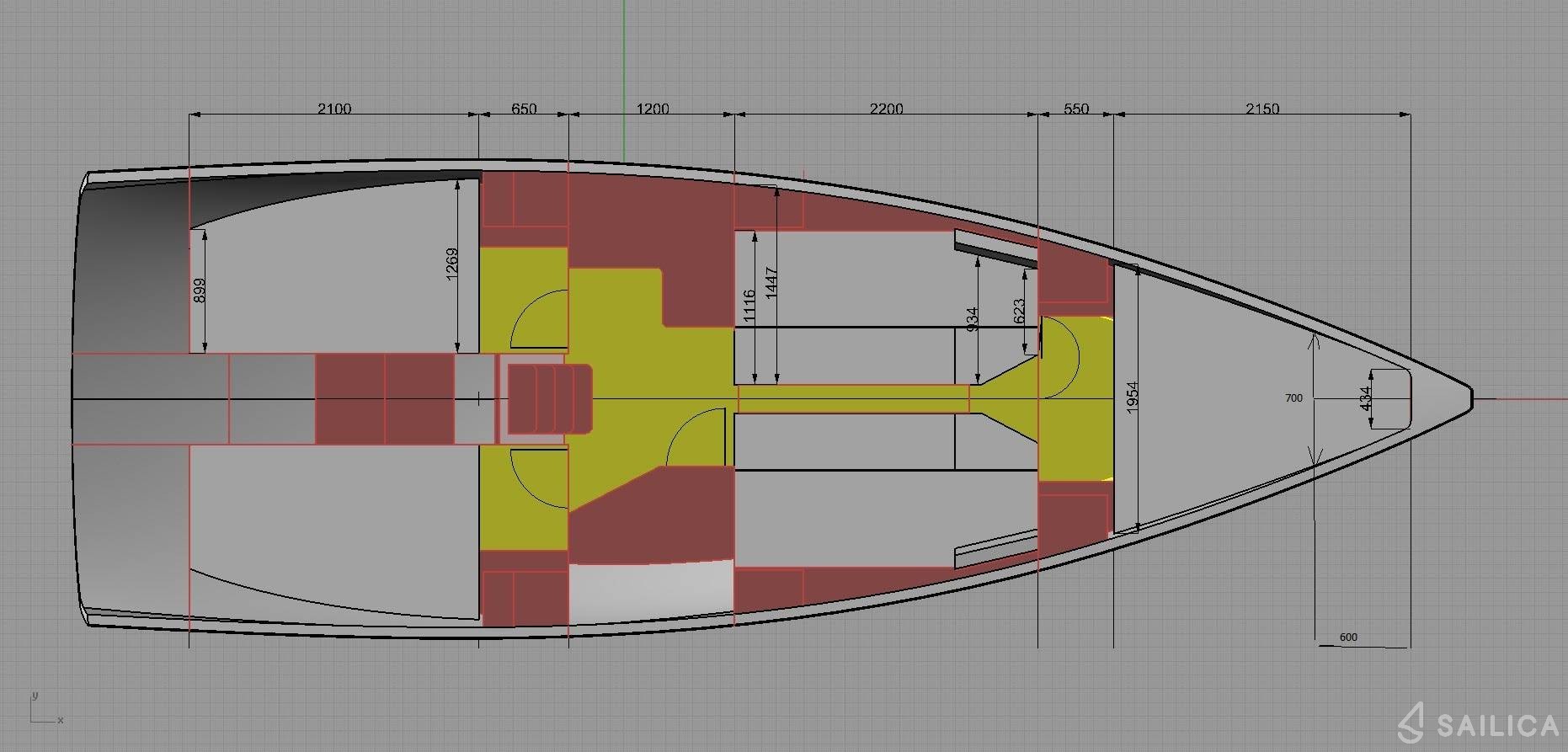Pick the vertical "934" dimension label
Viewport: 1568px width, 752px height.
click(973, 320)
